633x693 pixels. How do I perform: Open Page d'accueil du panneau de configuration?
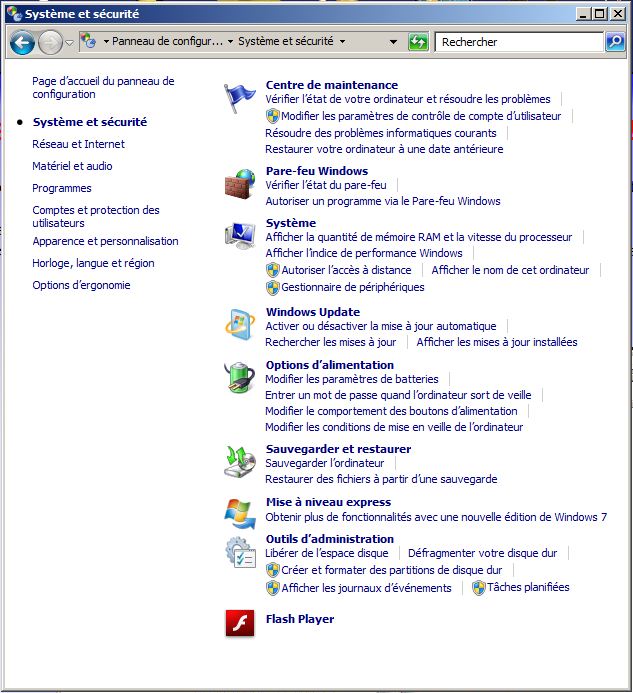(103, 88)
